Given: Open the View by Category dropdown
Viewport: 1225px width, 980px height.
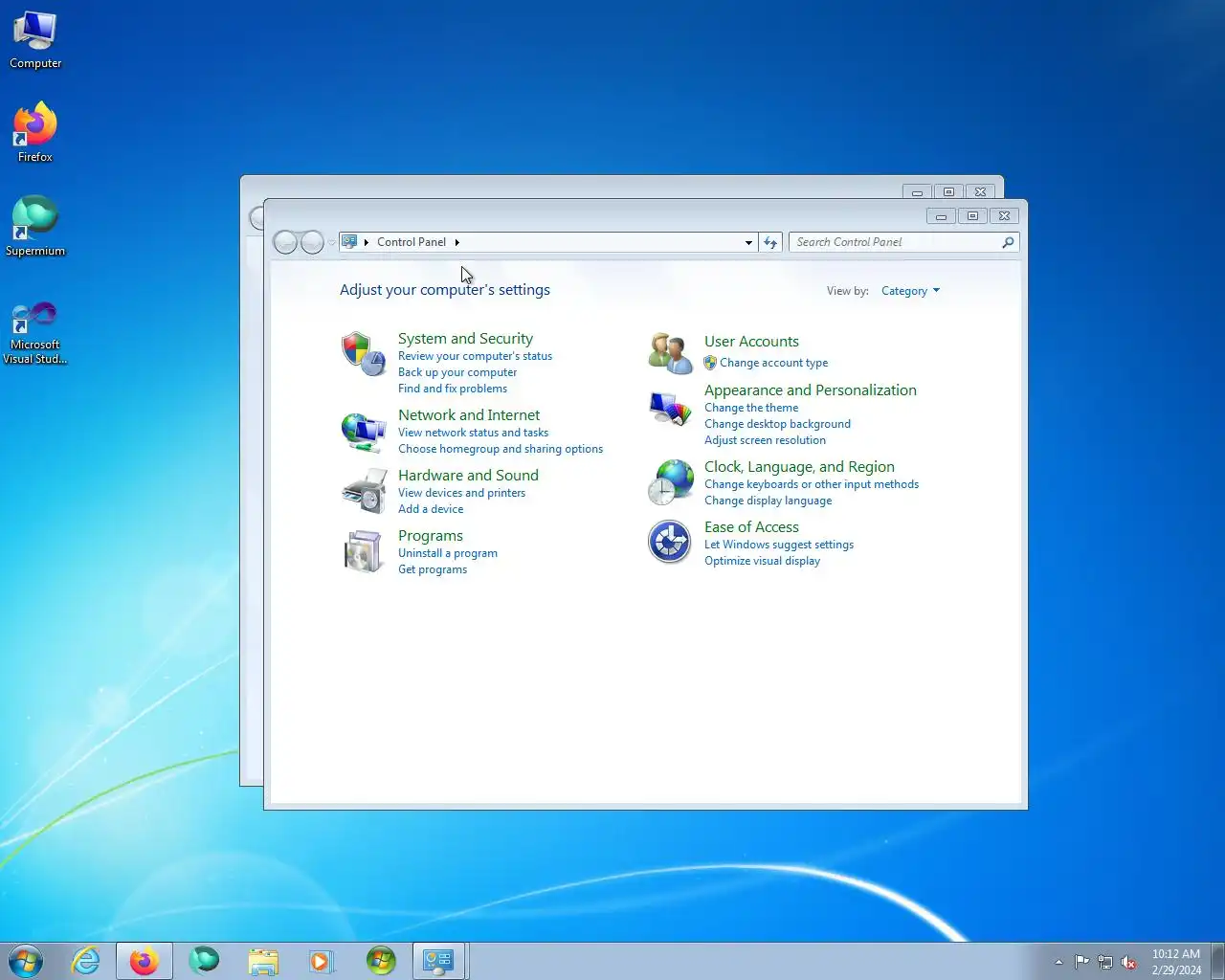Looking at the screenshot, I should point(910,291).
